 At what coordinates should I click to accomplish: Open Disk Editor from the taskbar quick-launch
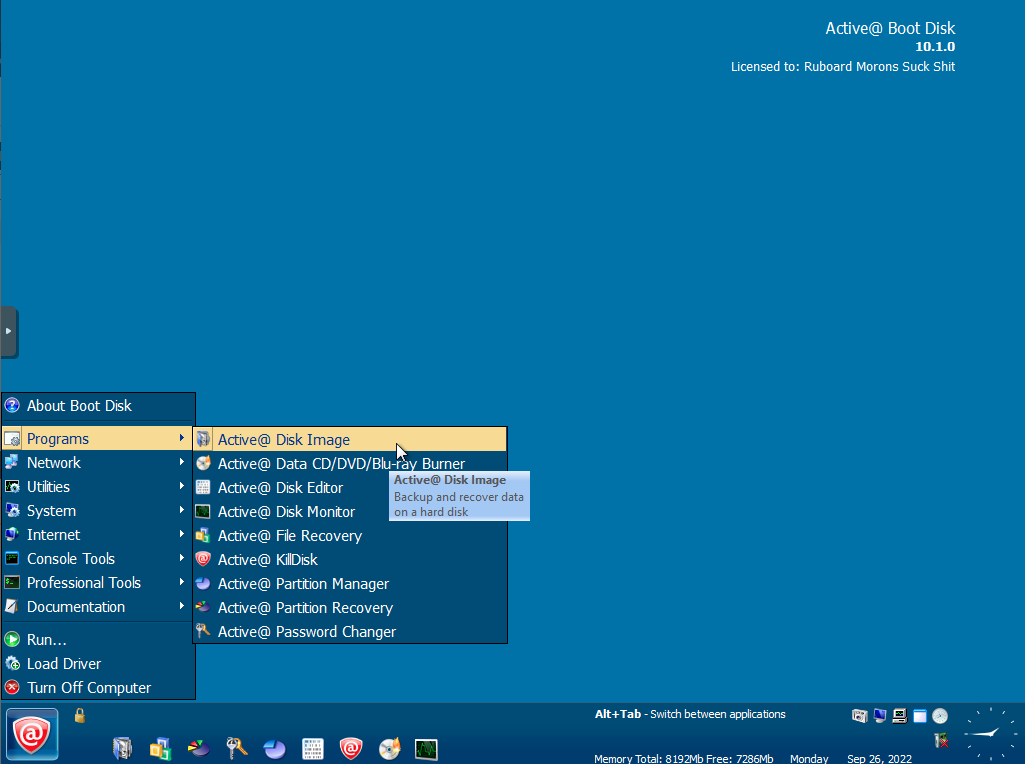(x=313, y=748)
